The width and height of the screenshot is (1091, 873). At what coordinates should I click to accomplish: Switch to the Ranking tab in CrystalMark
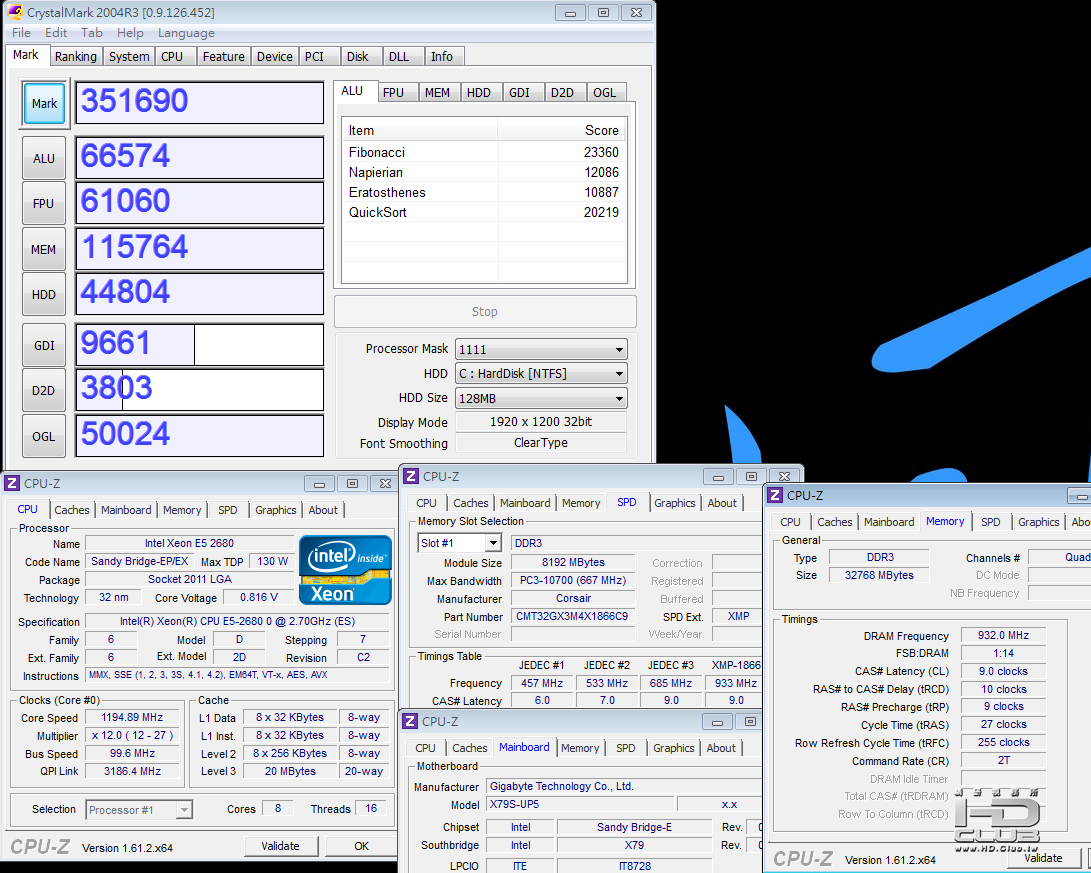pyautogui.click(x=76, y=57)
